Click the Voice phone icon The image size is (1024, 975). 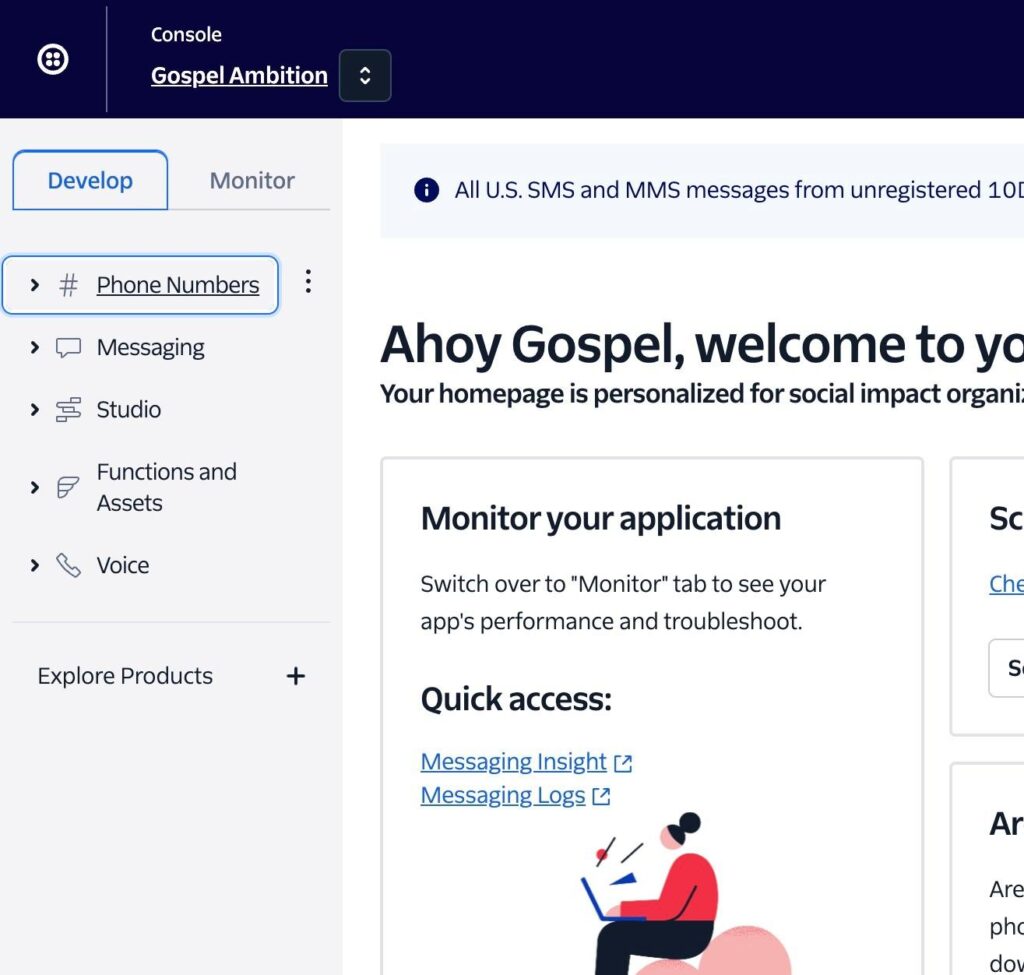[x=68, y=566]
